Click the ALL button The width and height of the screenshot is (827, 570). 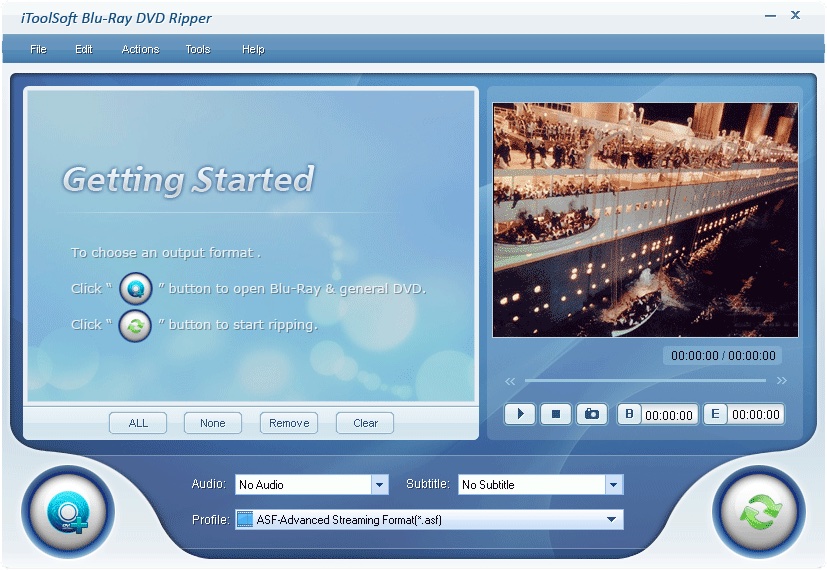point(138,423)
